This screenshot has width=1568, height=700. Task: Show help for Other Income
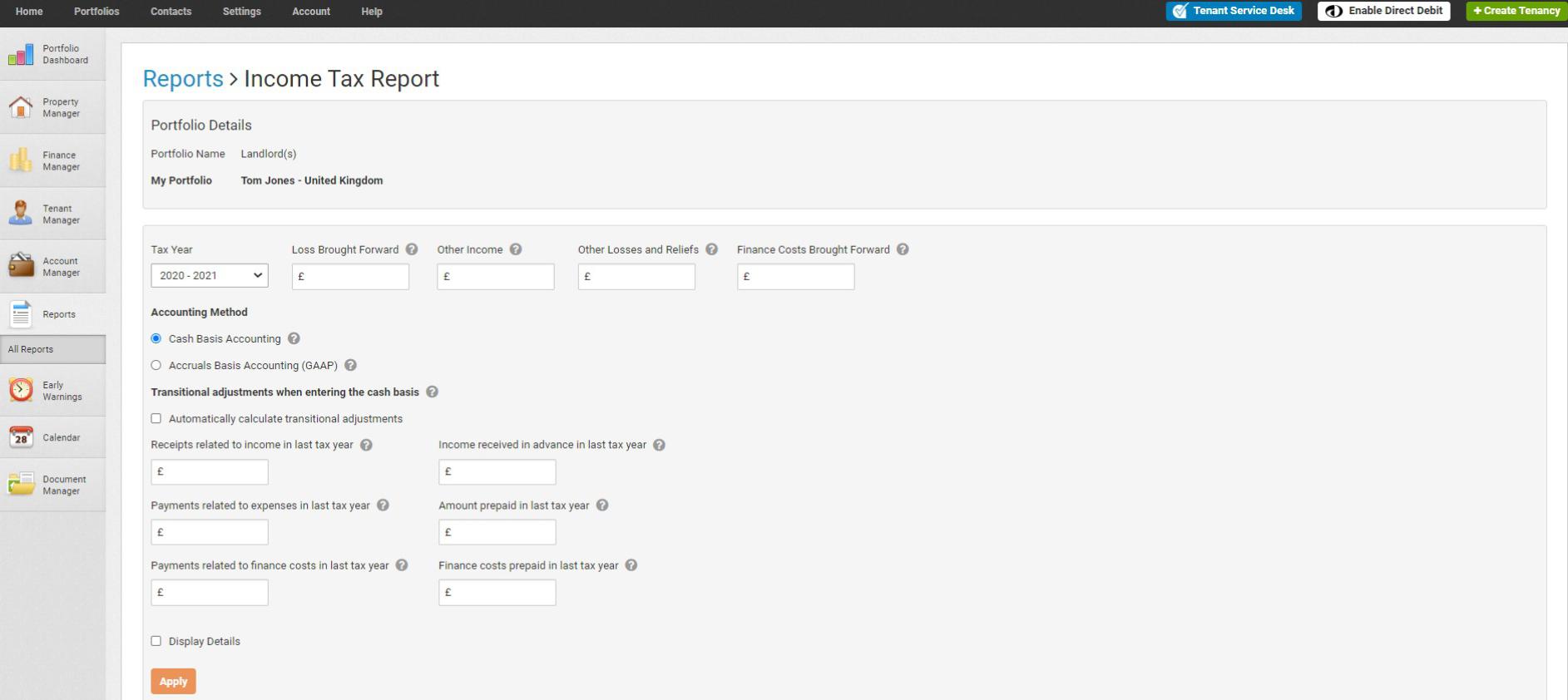coord(516,249)
